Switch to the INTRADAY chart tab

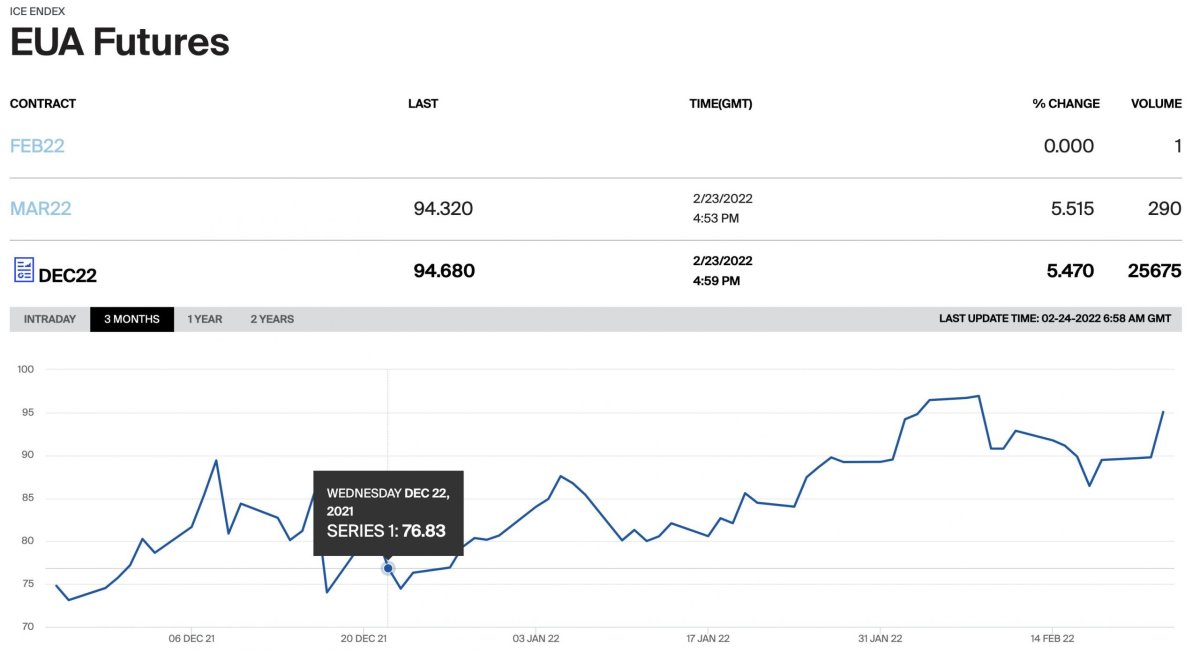pyautogui.click(x=50, y=319)
